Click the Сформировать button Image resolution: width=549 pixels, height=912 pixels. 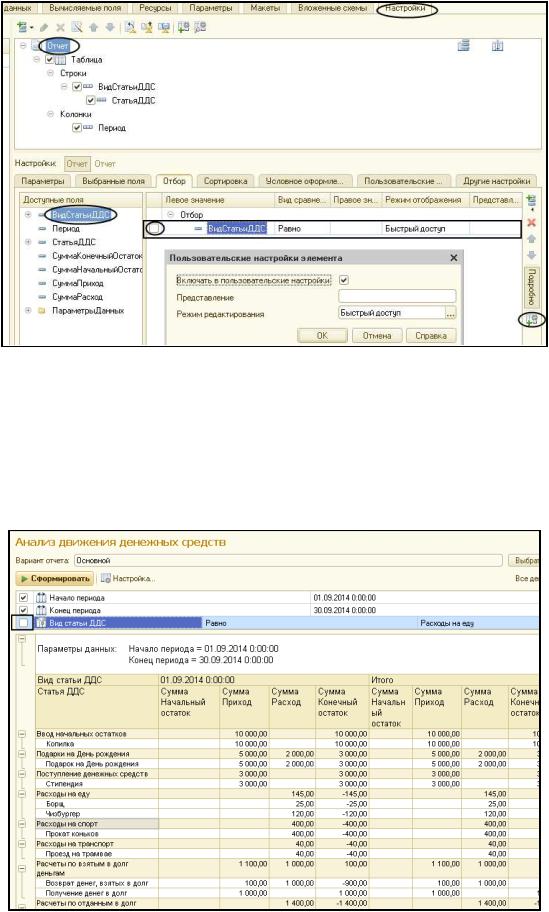coord(55,579)
